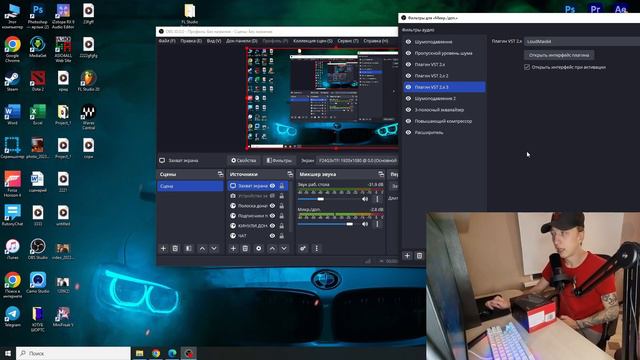Mute desktop audio speaker icon
The width and height of the screenshot is (640, 360).
[x=365, y=199]
